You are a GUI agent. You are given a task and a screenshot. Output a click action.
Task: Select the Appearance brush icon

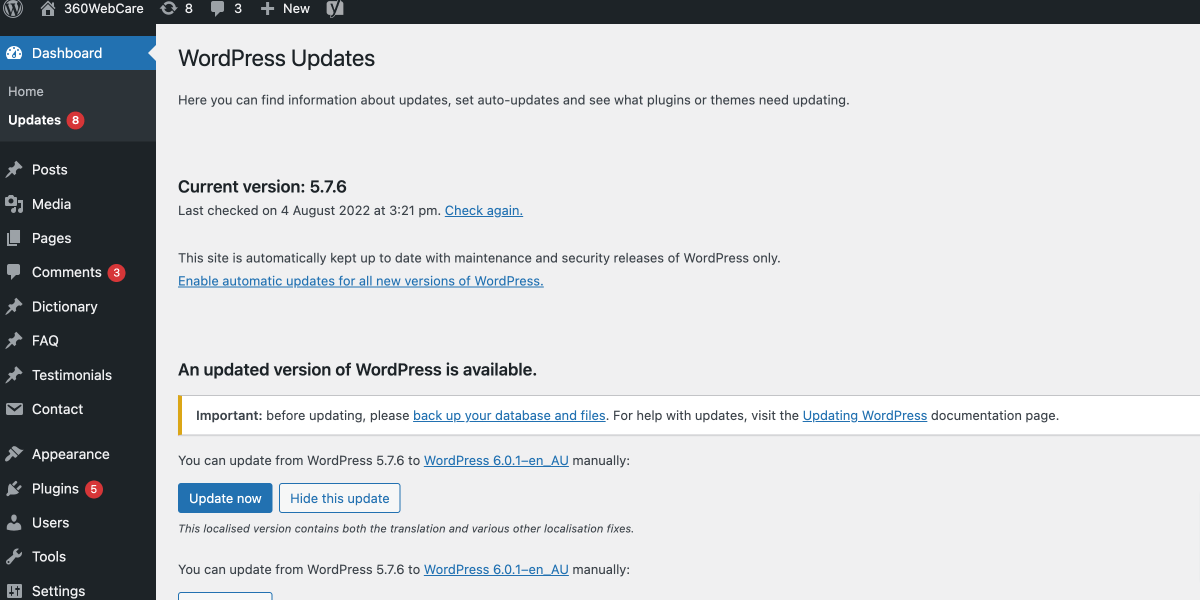click(x=14, y=453)
